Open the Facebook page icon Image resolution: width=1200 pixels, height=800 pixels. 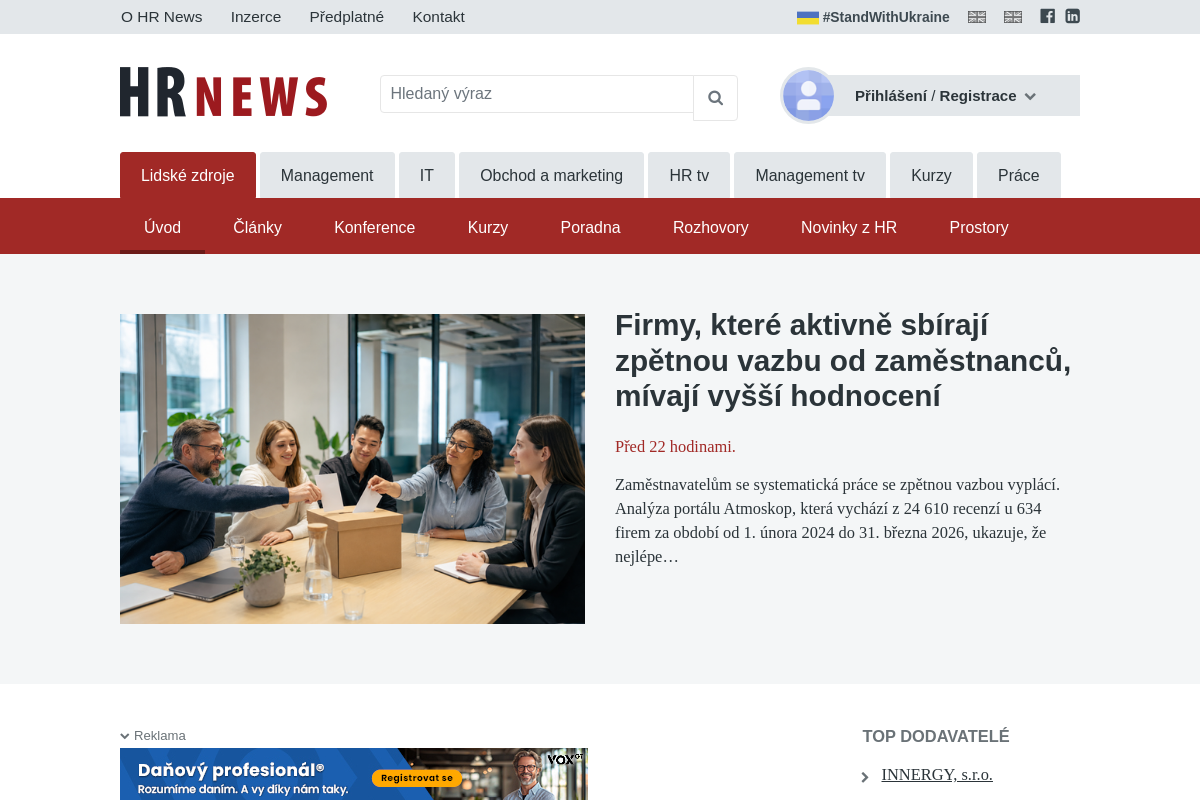(1047, 16)
